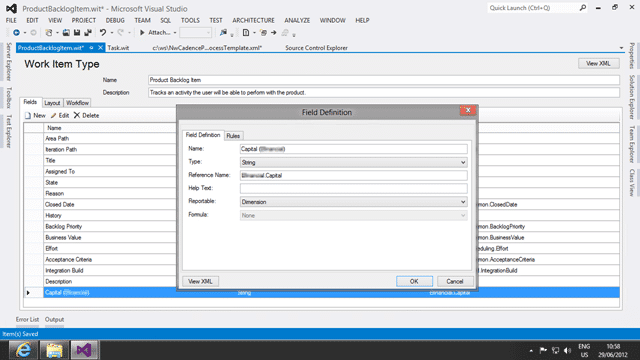Click the Action Center flag icon
The image size is (640, 360).
pos(543,350)
